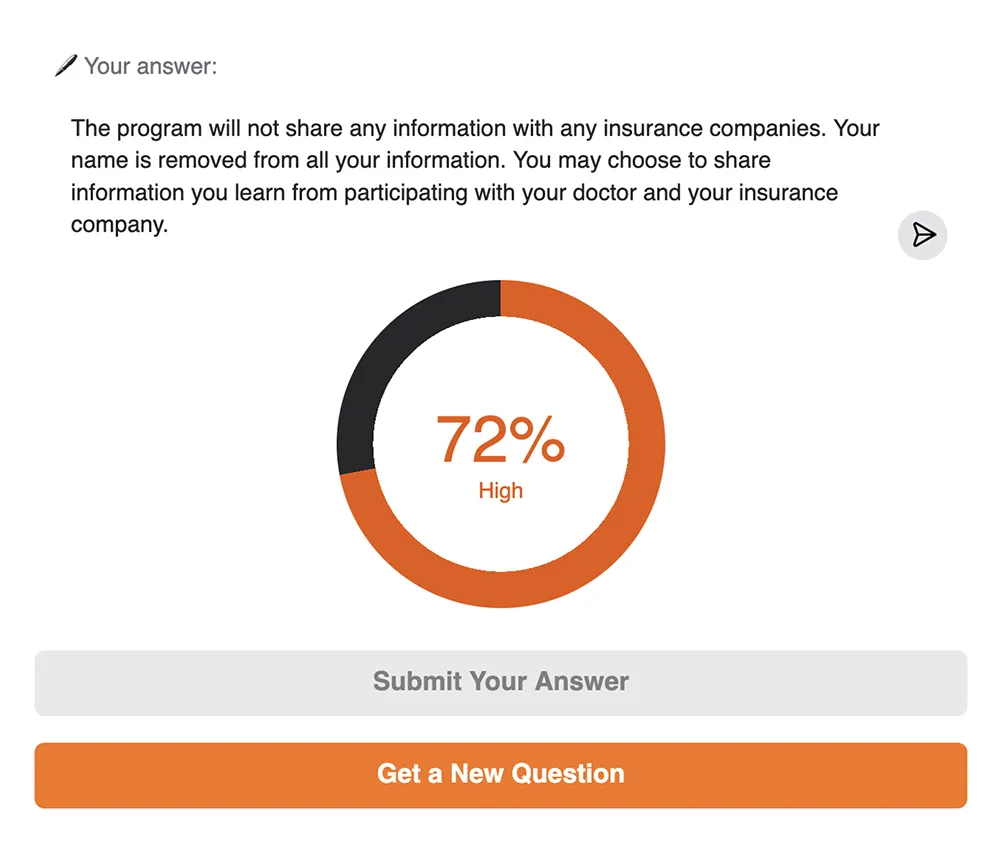Click Get a New Question
Screen dimensions: 1000x864
pyautogui.click(x=500, y=774)
